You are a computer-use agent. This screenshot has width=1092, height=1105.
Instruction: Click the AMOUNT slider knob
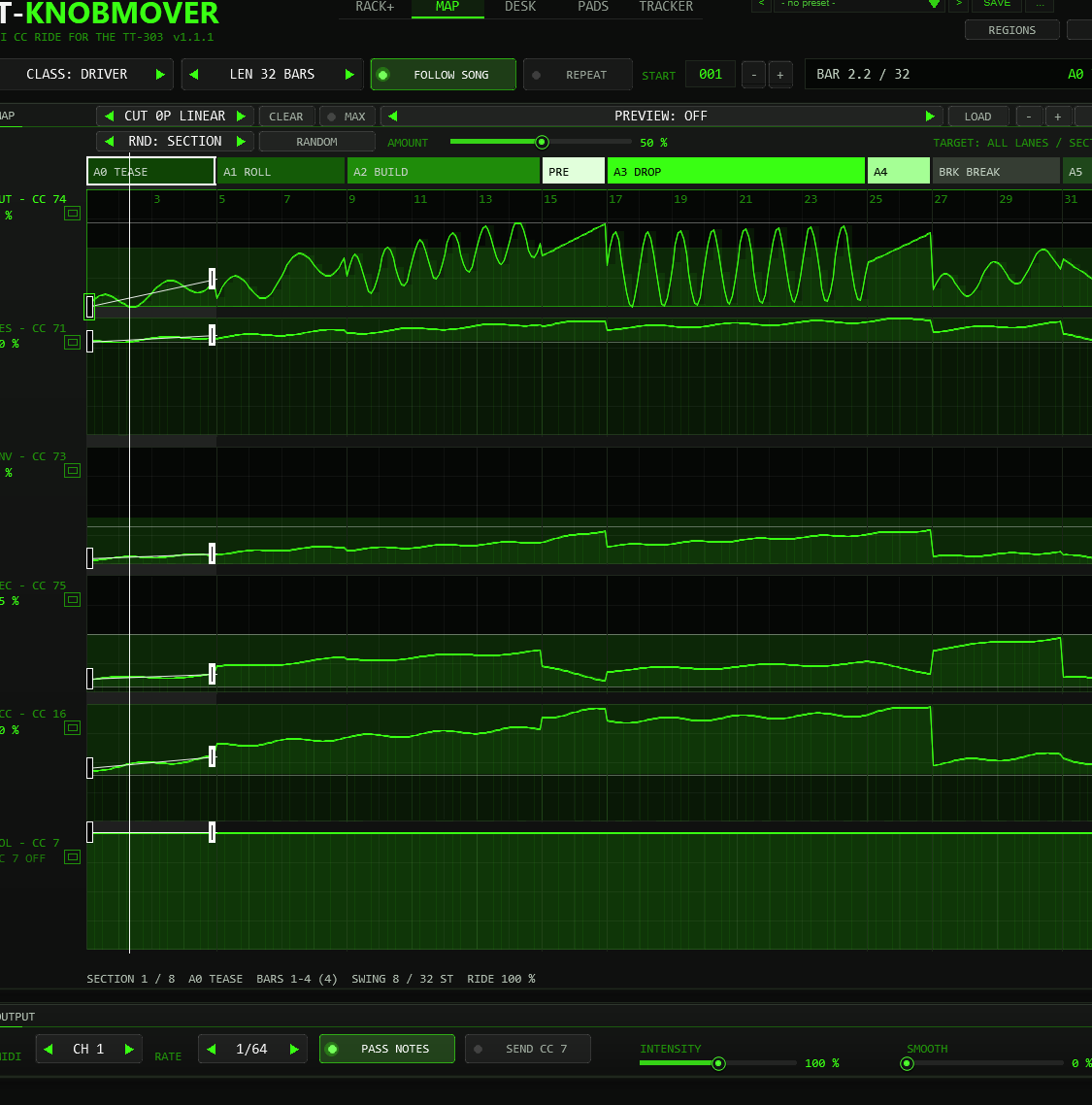click(542, 143)
